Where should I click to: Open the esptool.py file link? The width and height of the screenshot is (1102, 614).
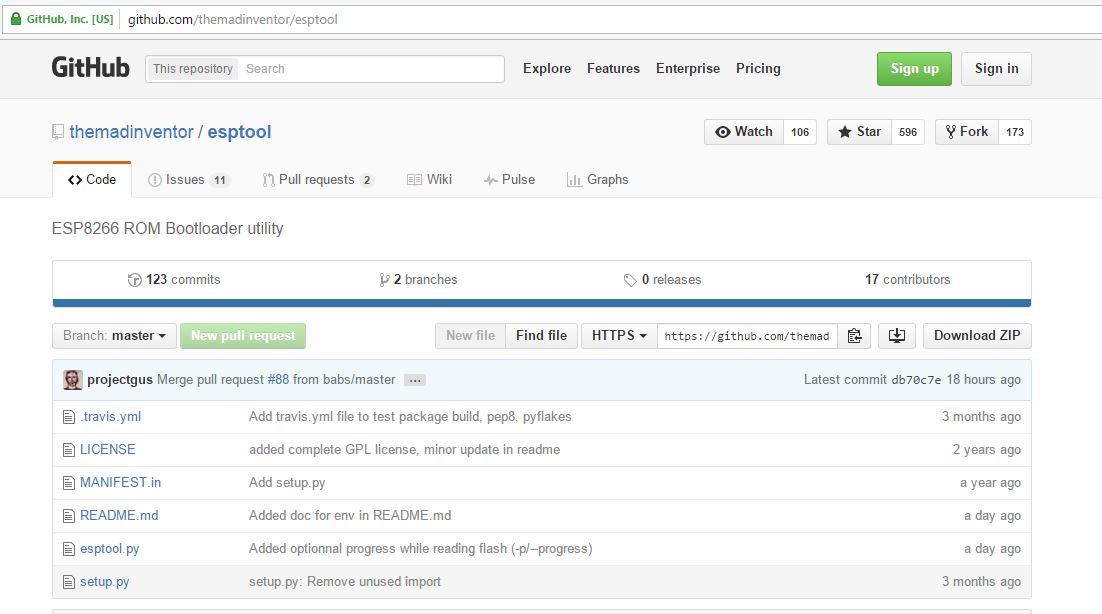pos(110,548)
